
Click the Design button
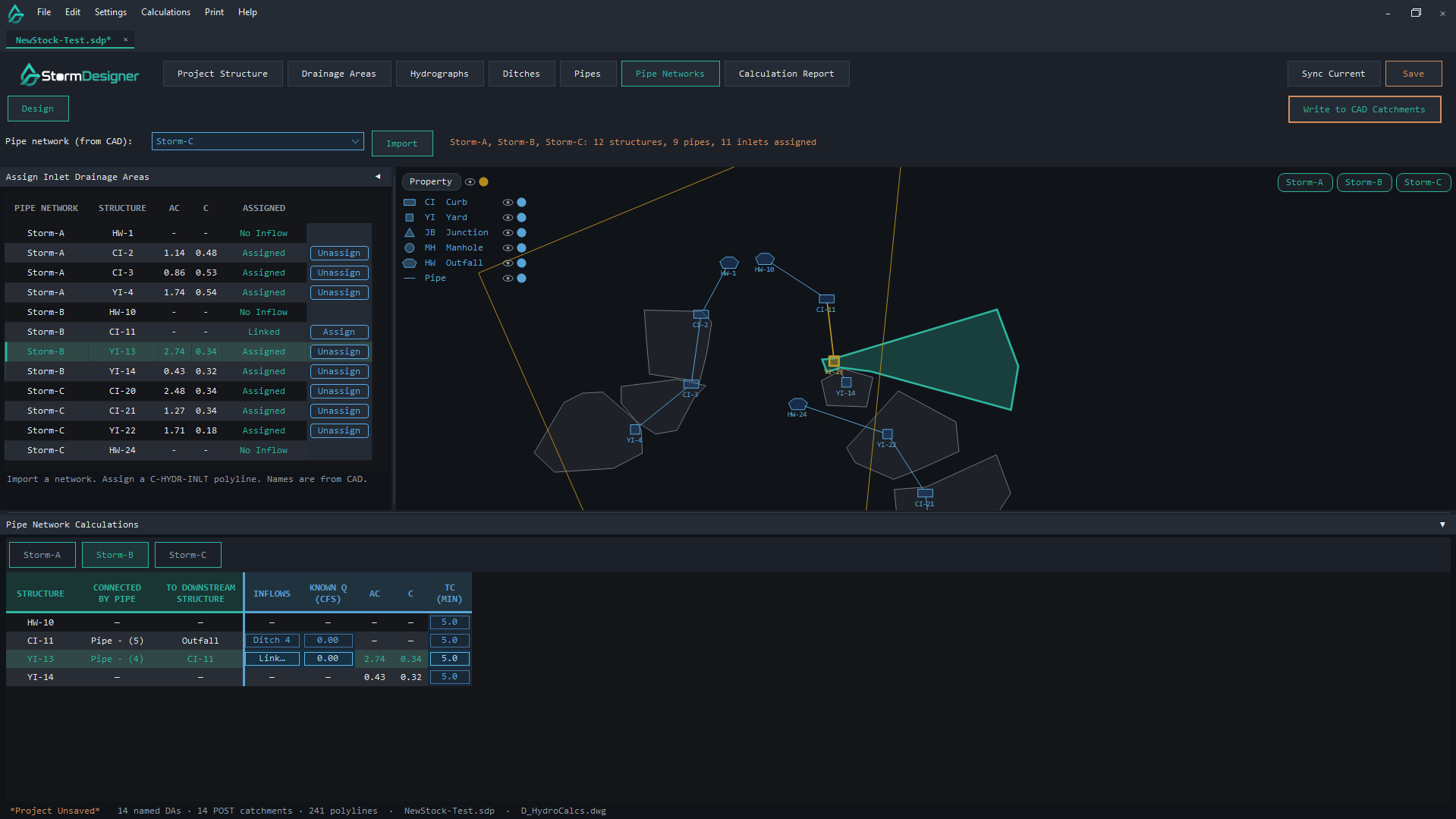pos(38,109)
